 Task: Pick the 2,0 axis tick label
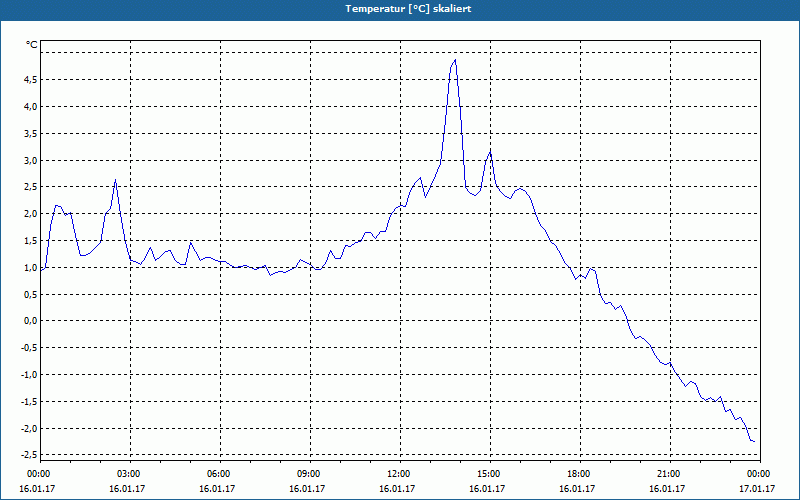tap(30, 214)
